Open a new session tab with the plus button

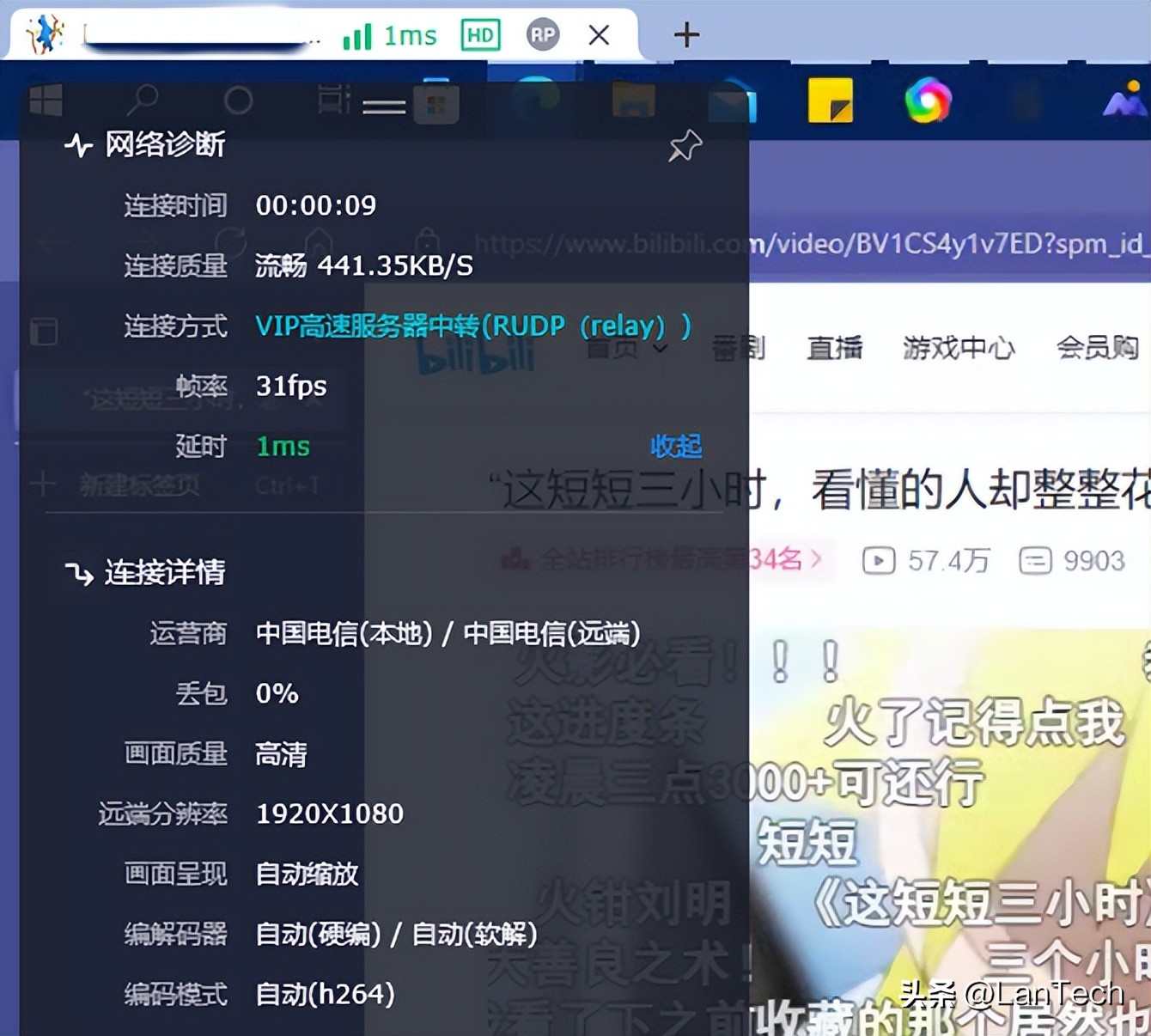click(686, 35)
